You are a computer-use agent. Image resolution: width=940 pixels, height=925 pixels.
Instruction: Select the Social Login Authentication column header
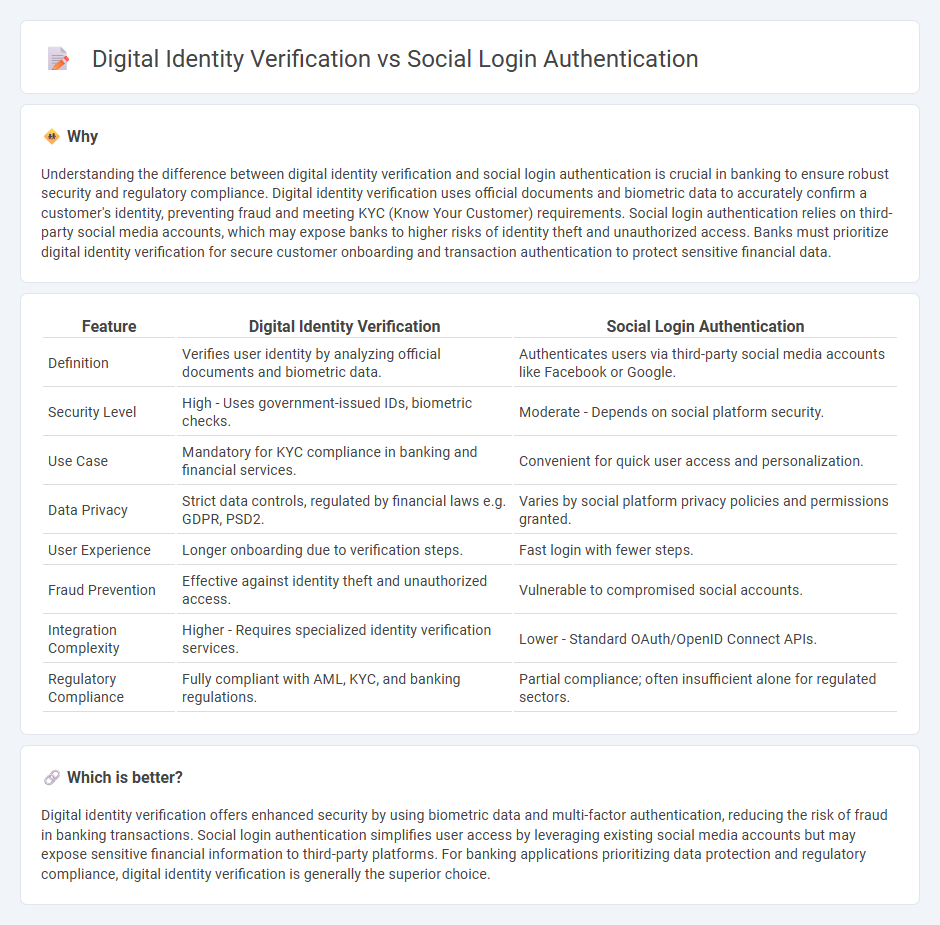[705, 326]
